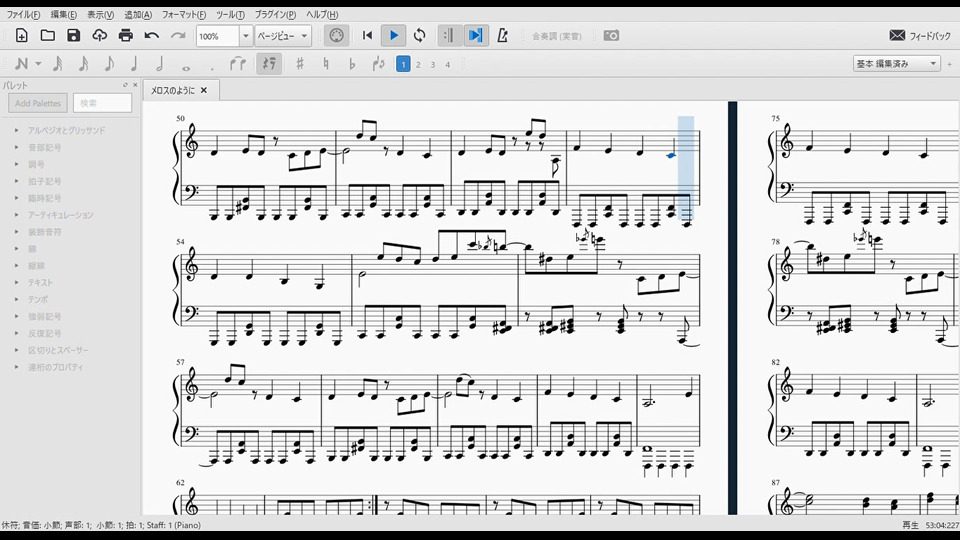
Task: Open the 基本 workspace dropdown
Action: coord(896,64)
